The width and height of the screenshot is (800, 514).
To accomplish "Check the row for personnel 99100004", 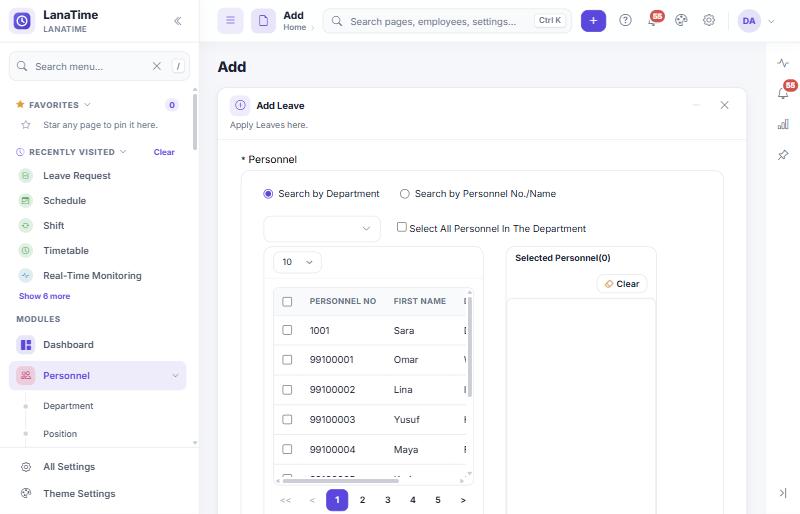I will (287, 449).
